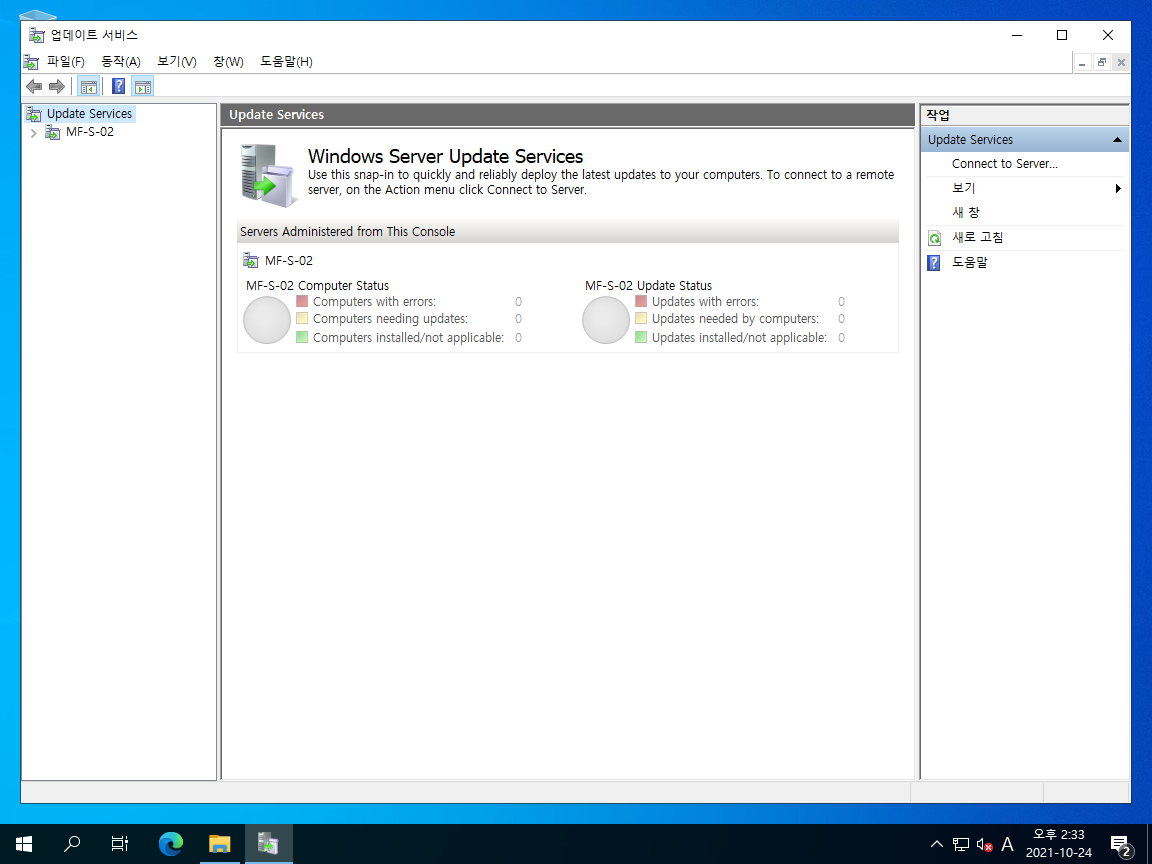Image resolution: width=1152 pixels, height=864 pixels.
Task: Click the title bar application icon
Action: (37, 35)
